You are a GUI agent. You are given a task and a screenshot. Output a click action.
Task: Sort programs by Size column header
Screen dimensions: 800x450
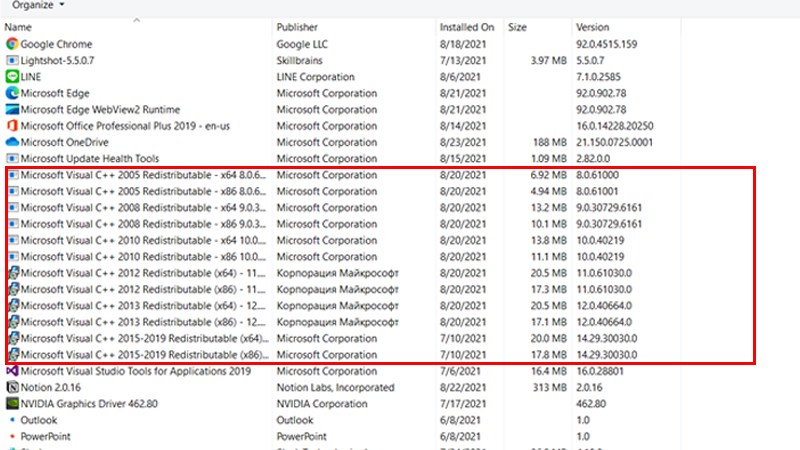(x=518, y=27)
